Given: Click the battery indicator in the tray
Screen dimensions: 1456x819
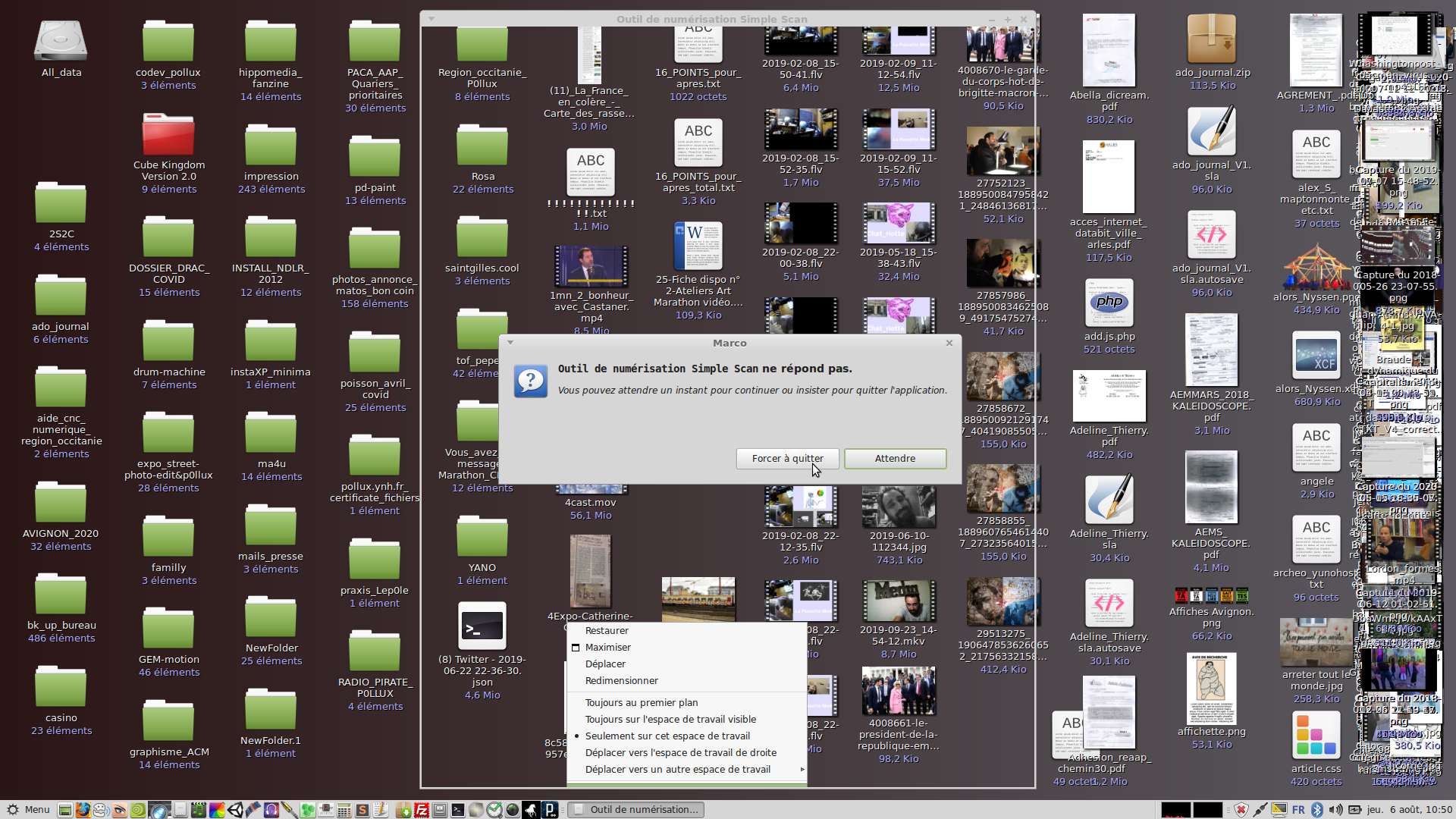Looking at the screenshot, I should pos(1354,810).
